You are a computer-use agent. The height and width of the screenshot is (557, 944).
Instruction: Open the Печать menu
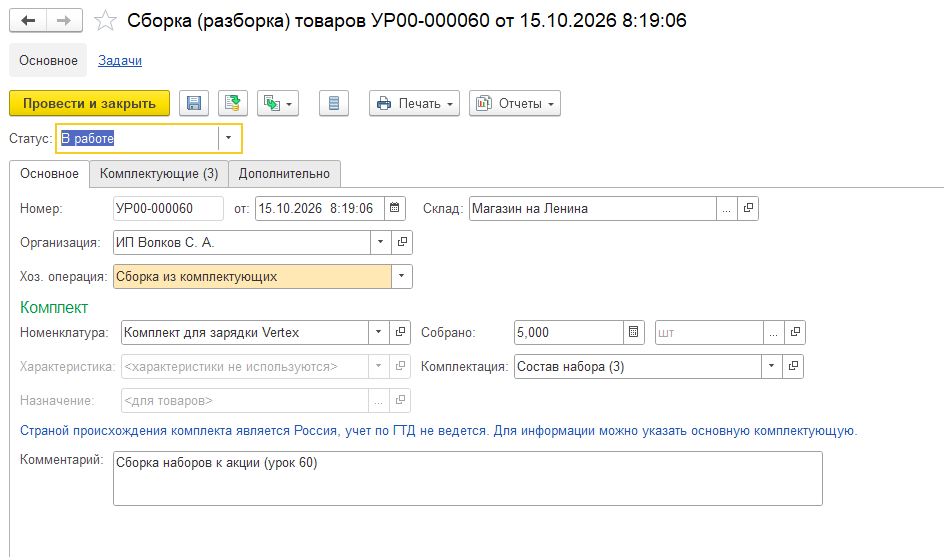414,103
